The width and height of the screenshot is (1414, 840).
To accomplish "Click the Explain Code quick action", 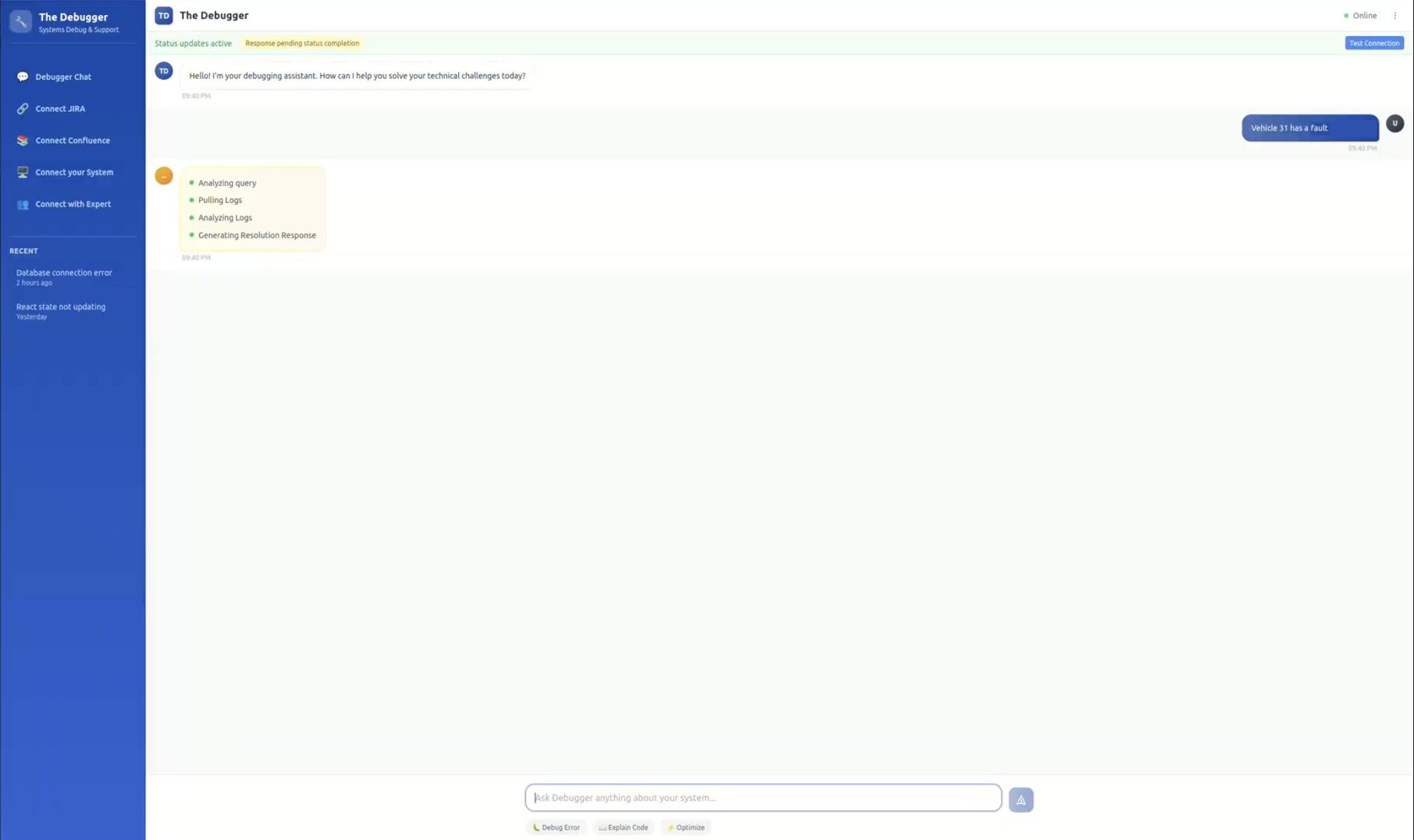I will (x=623, y=827).
